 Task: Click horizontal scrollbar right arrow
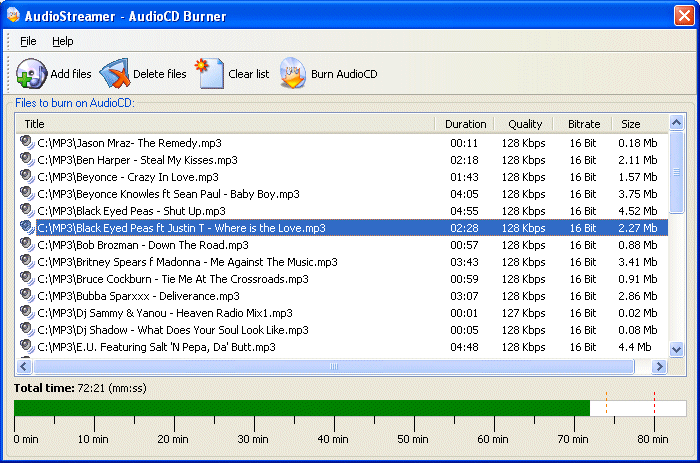tap(659, 367)
